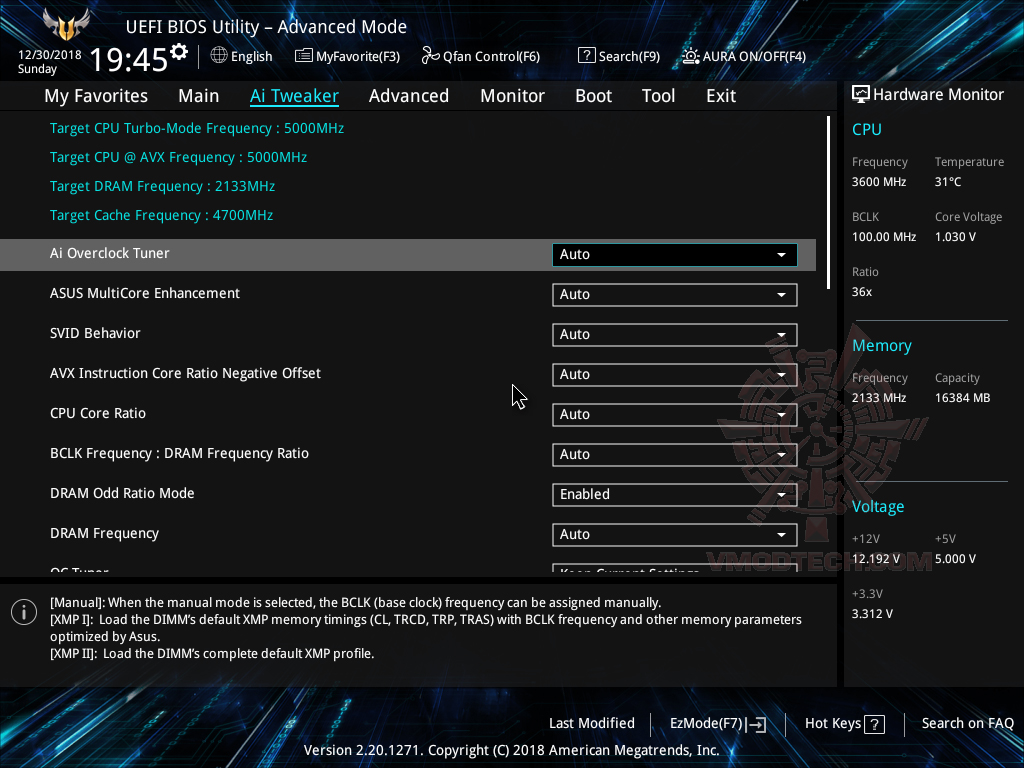Viewport: 1024px width, 768px height.
Task: Click Search on FAQ
Action: tap(967, 723)
